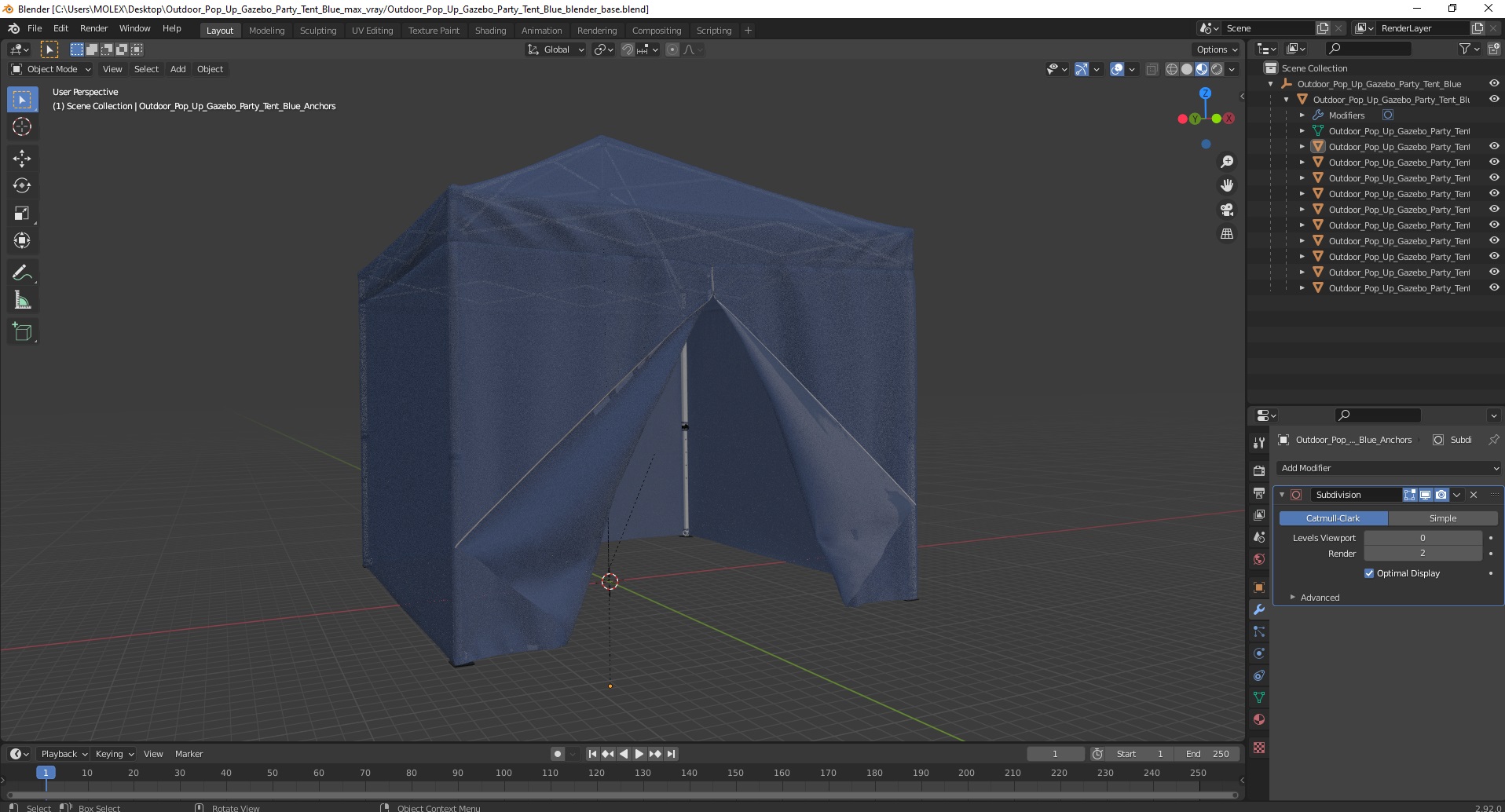Switch to the Sculpting workspace tab
The width and height of the screenshot is (1505, 812).
317,31
